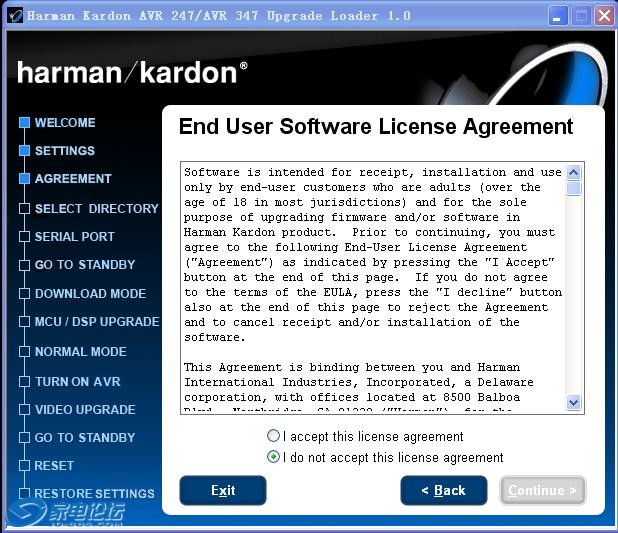The width and height of the screenshot is (618, 533).
Task: Click the harman/kardon logo
Action: tap(132, 73)
